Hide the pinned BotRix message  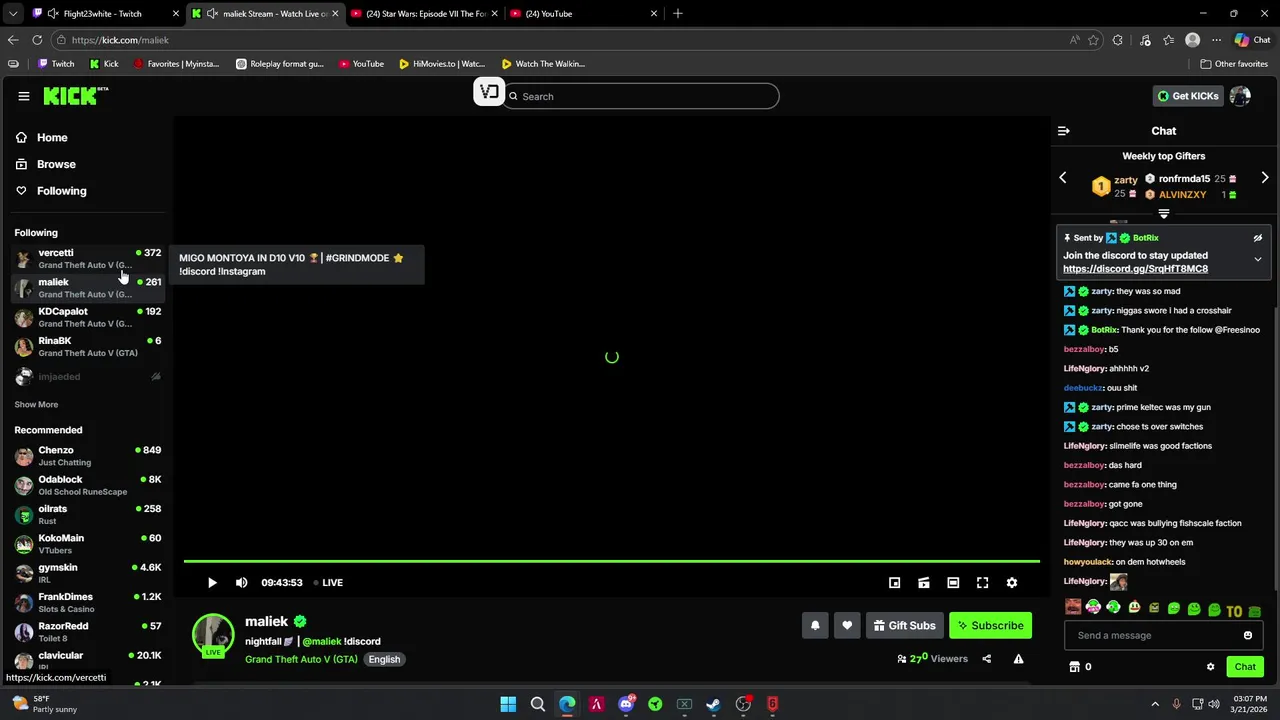coord(1258,238)
